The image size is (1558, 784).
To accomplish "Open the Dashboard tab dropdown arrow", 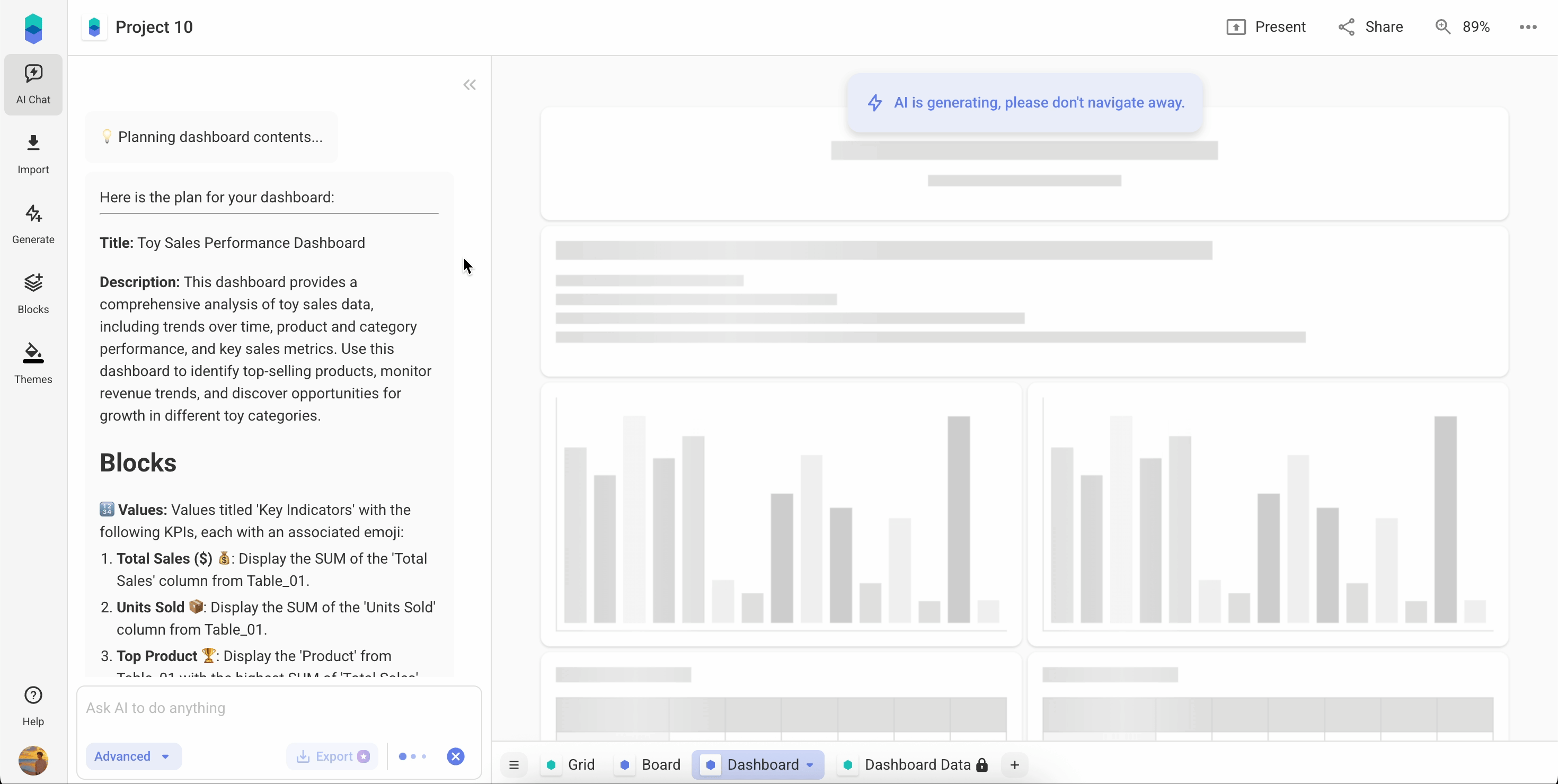I will click(809, 764).
